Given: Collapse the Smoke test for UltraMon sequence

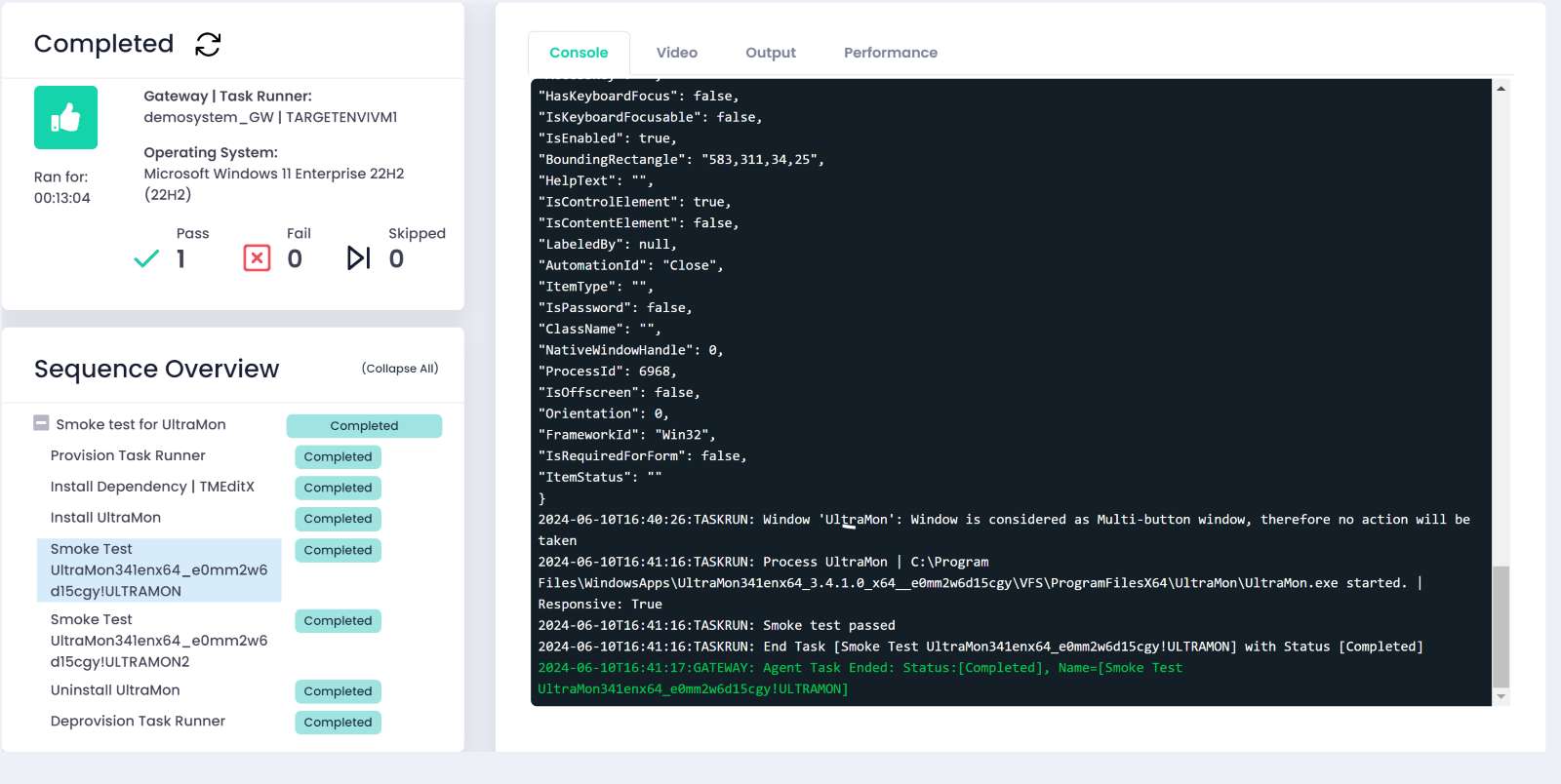Looking at the screenshot, I should coord(41,423).
